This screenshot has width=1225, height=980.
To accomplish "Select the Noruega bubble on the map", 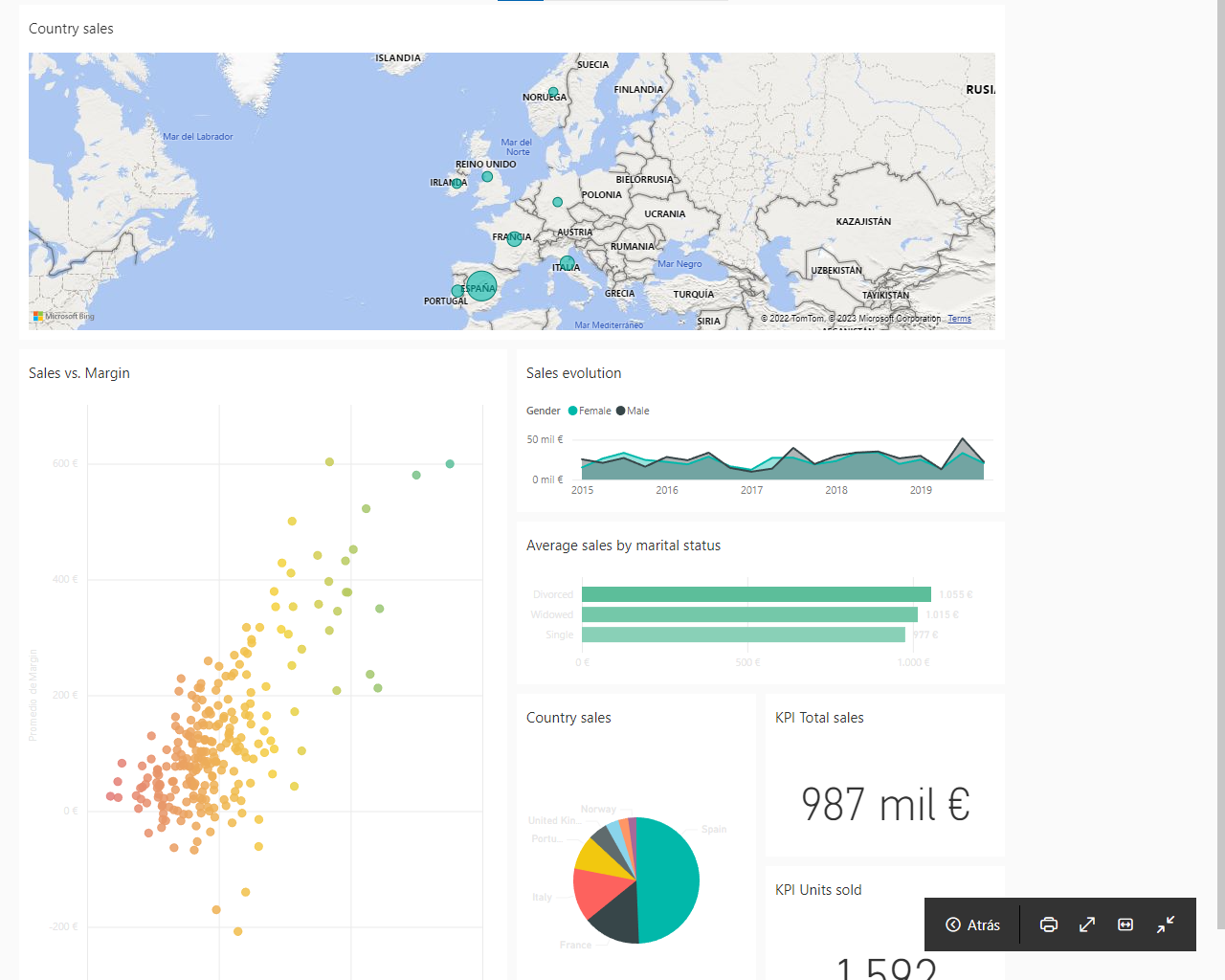I will (x=553, y=92).
